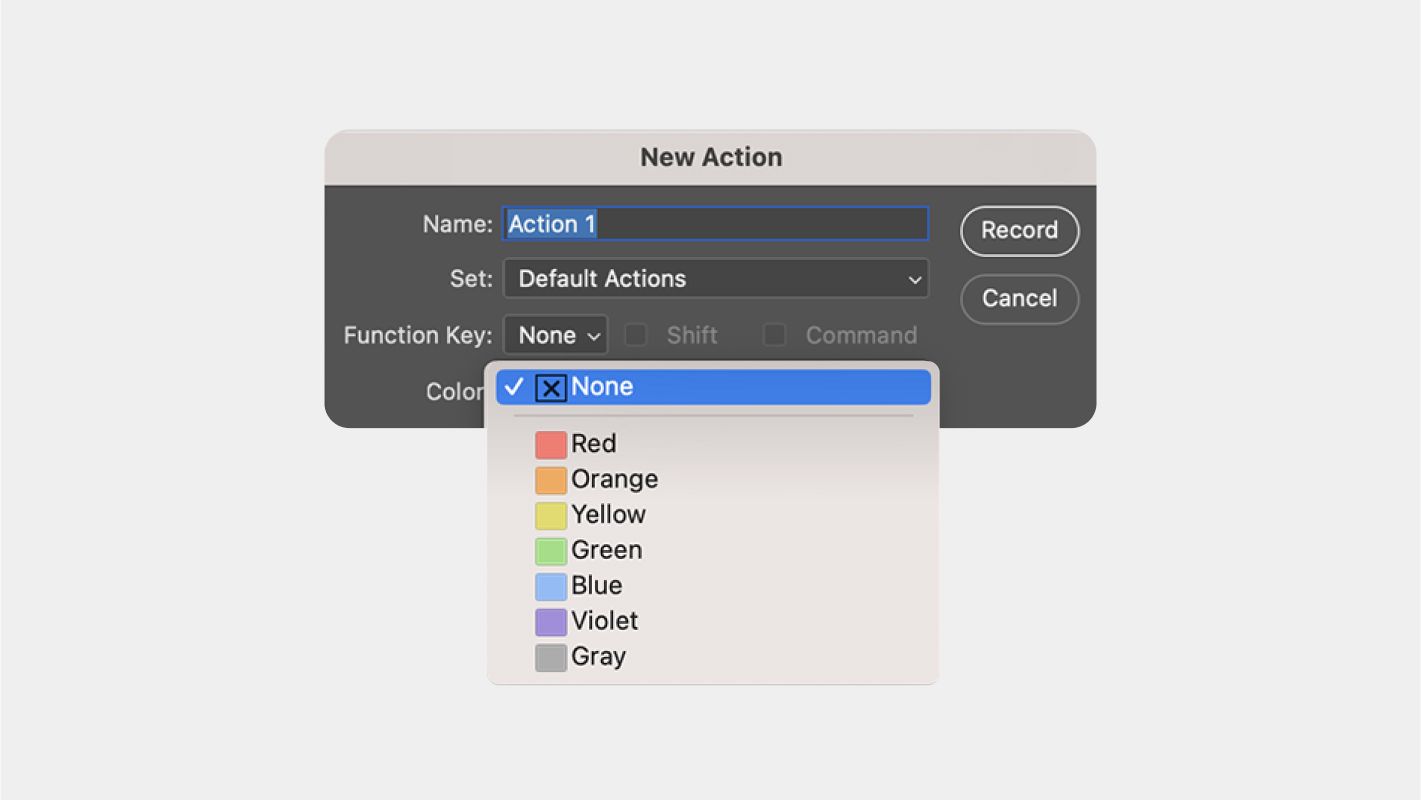
Task: Click the chevron arrow in the Set dropdown
Action: pyautogui.click(x=914, y=280)
